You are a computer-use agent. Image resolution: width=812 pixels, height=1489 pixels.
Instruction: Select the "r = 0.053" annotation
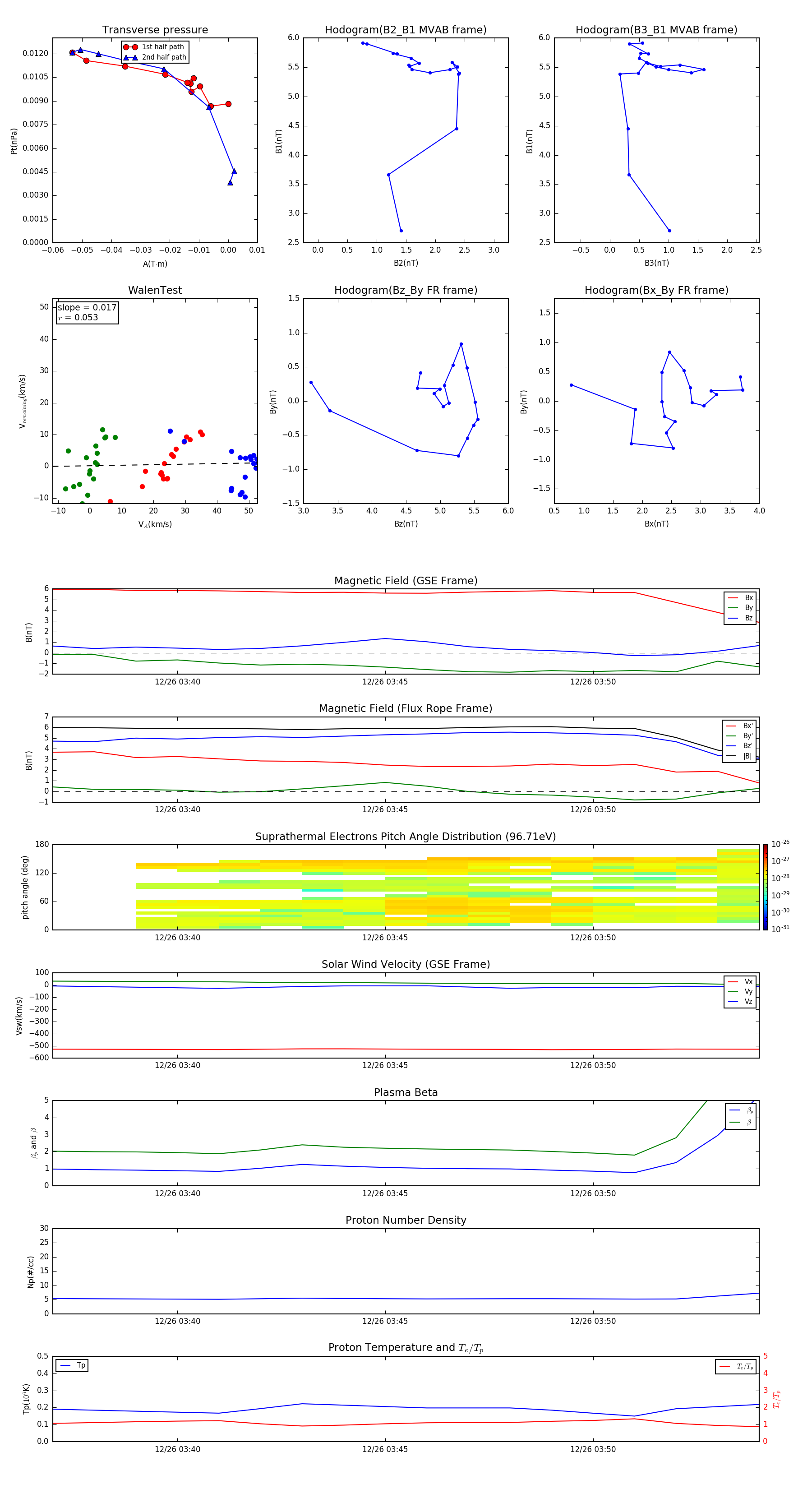click(x=78, y=317)
